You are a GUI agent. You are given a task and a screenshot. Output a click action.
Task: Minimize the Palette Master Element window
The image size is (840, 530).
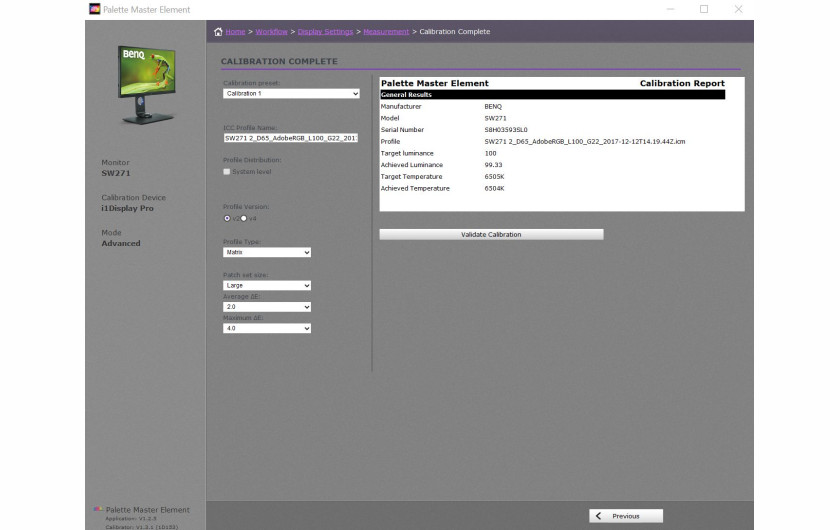pos(670,9)
